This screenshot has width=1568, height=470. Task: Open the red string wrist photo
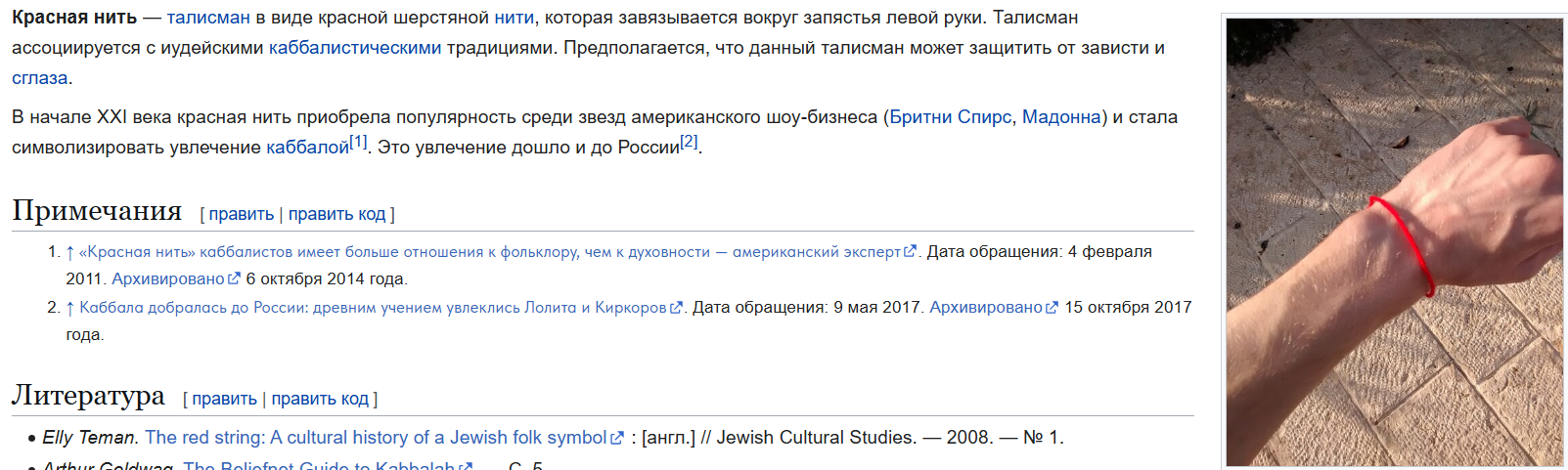coord(1394,241)
